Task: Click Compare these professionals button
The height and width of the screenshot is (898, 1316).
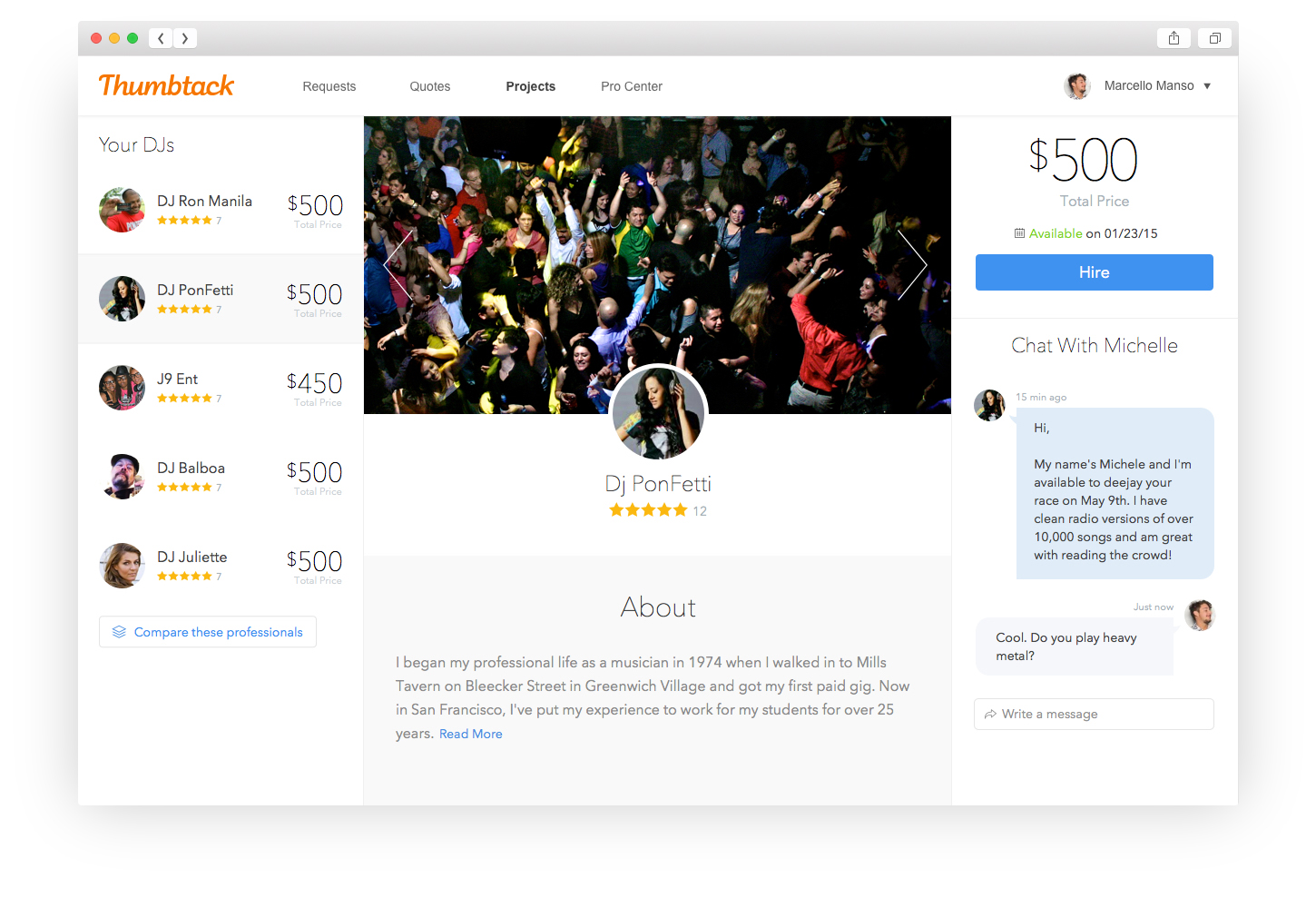Action: (208, 632)
